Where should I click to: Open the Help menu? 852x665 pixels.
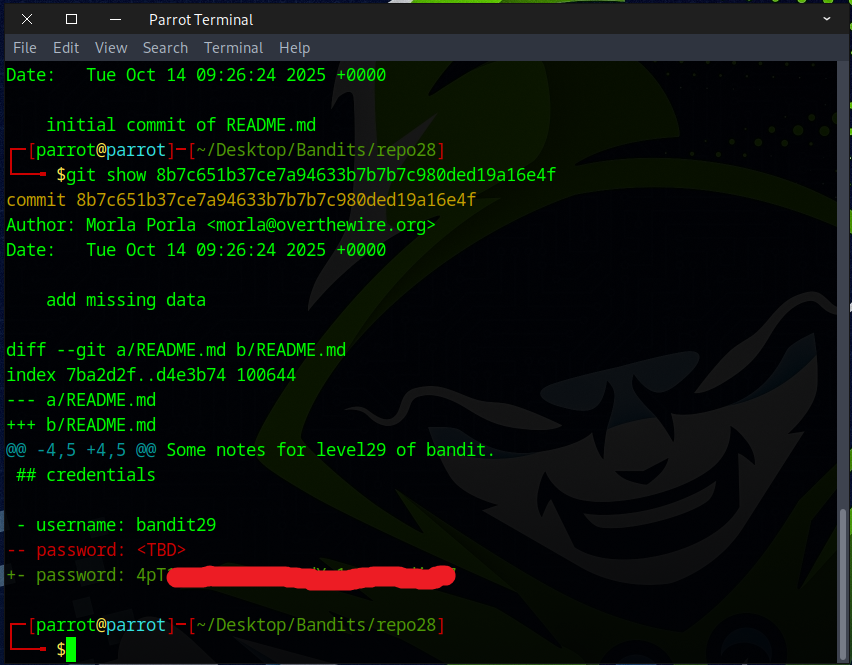point(294,48)
